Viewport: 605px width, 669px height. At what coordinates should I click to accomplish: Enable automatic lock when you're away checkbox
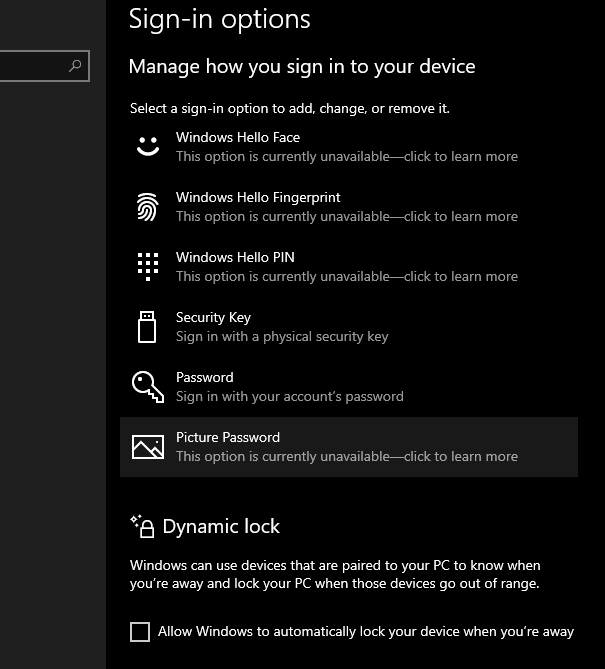(140, 631)
